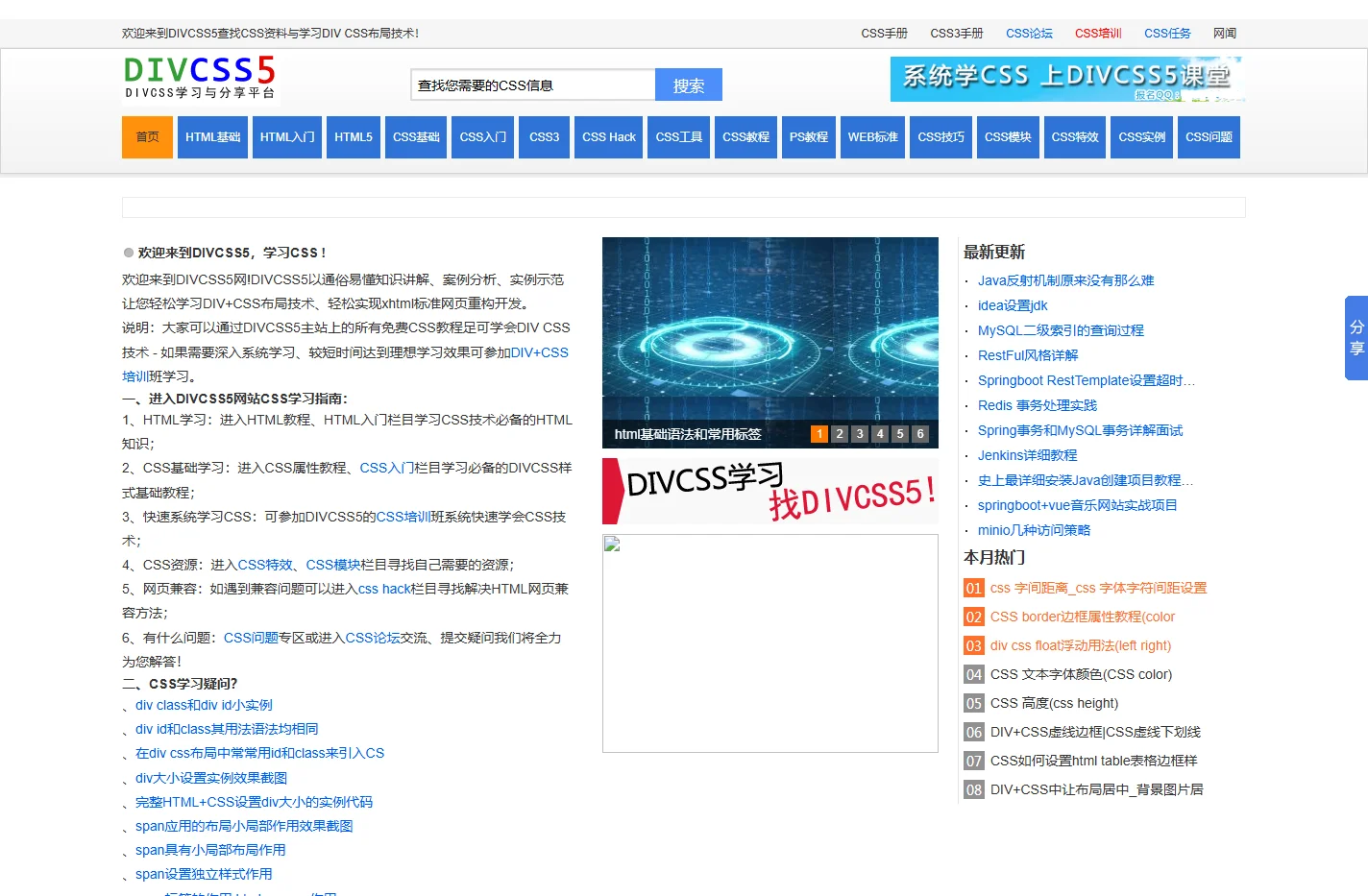Open the PS教程 nav tab

809,137
